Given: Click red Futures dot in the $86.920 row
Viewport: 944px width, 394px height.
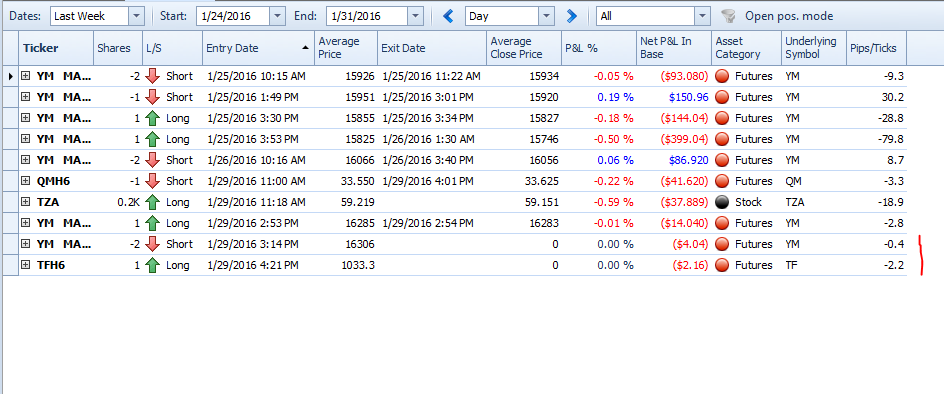Looking at the screenshot, I should (x=721, y=160).
